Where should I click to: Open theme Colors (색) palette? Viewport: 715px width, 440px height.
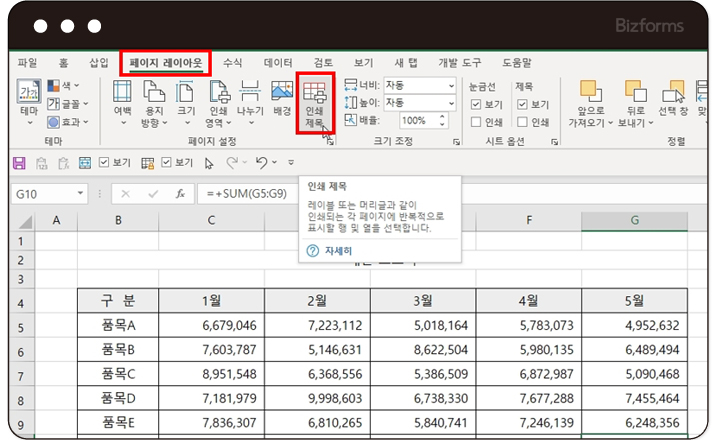coord(67,87)
